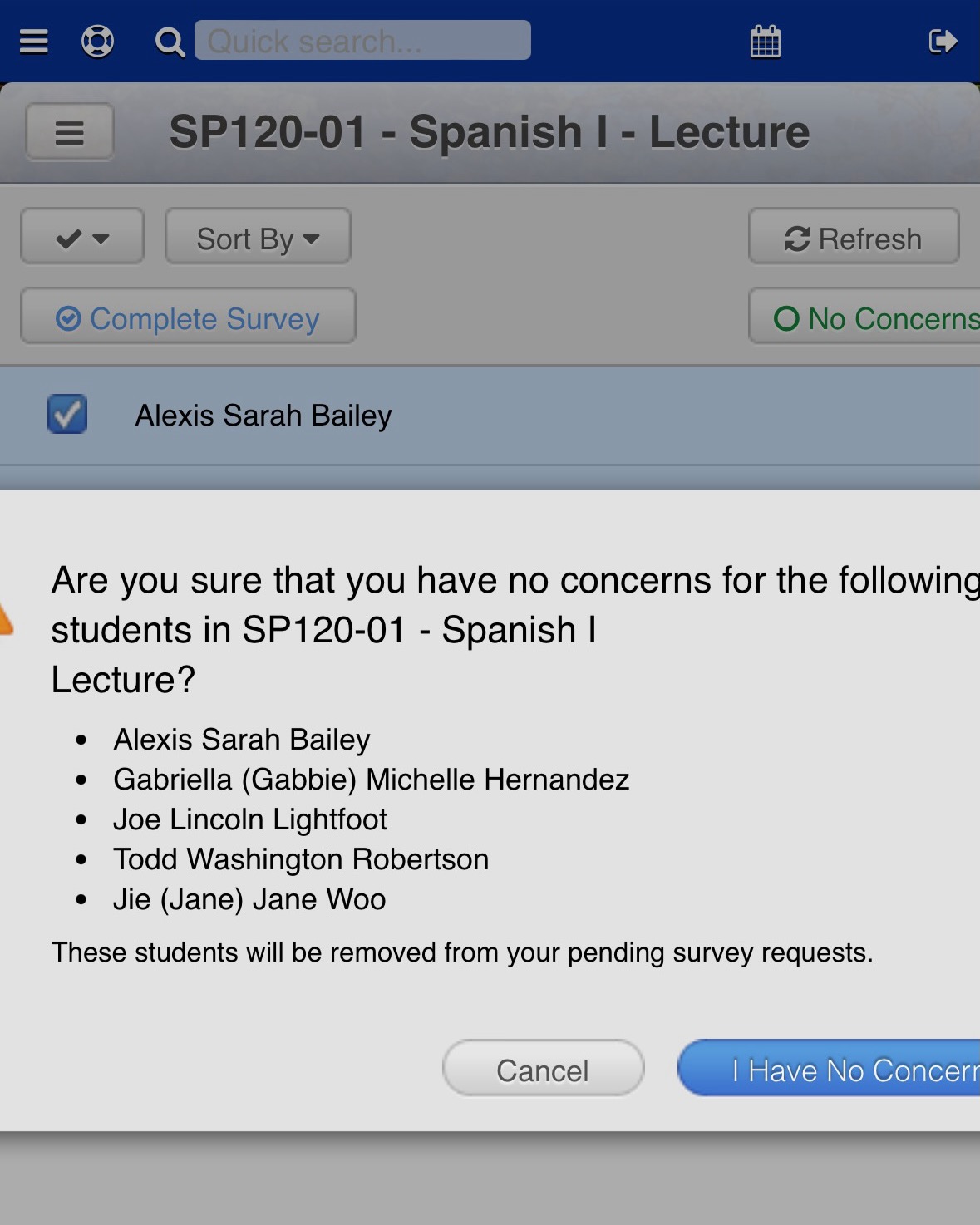Click the search magnifier icon

170,42
